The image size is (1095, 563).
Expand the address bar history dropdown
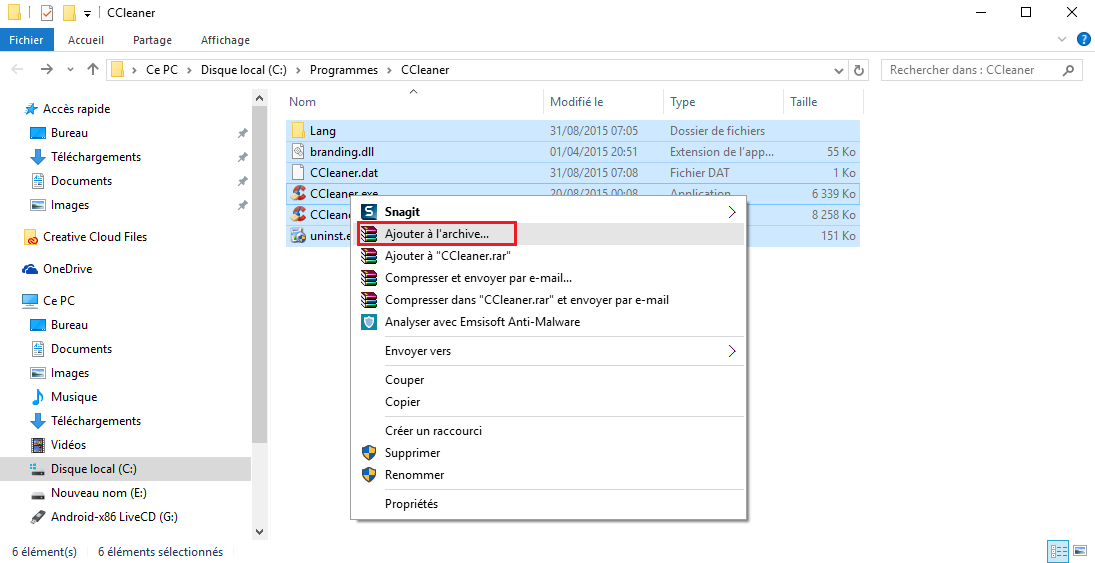click(839, 70)
